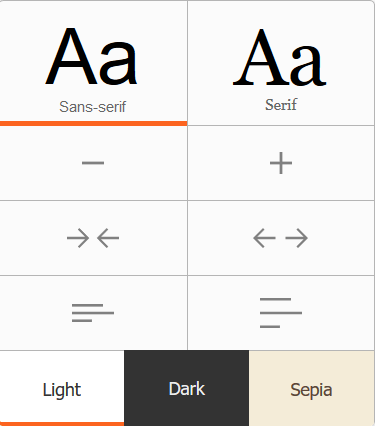Screen dimensions: 375x426
Task: Click the serif Aa preview glyph
Action: point(279,57)
